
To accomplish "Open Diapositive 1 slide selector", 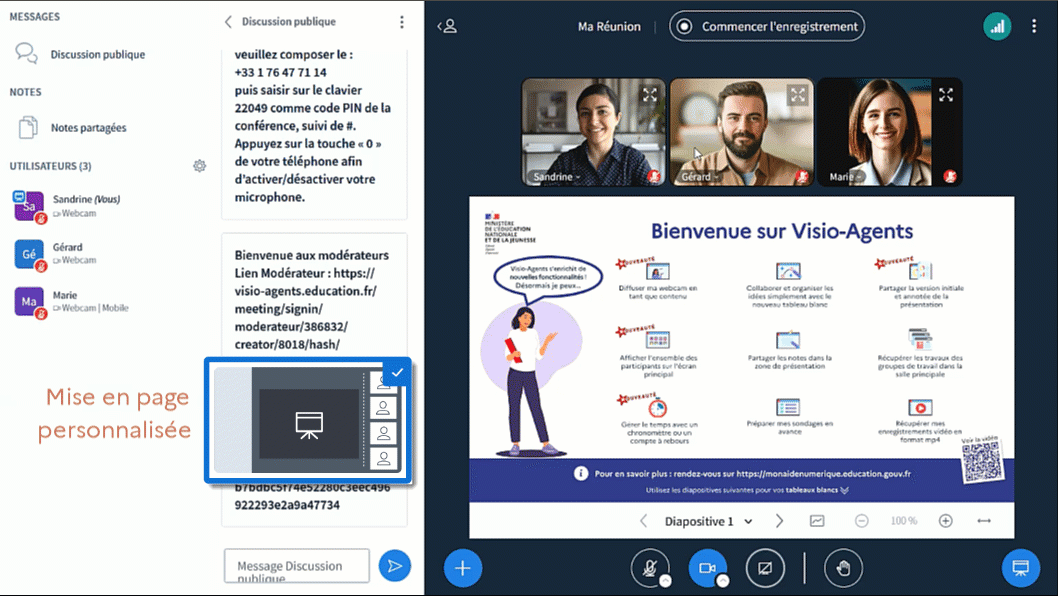I will (708, 521).
